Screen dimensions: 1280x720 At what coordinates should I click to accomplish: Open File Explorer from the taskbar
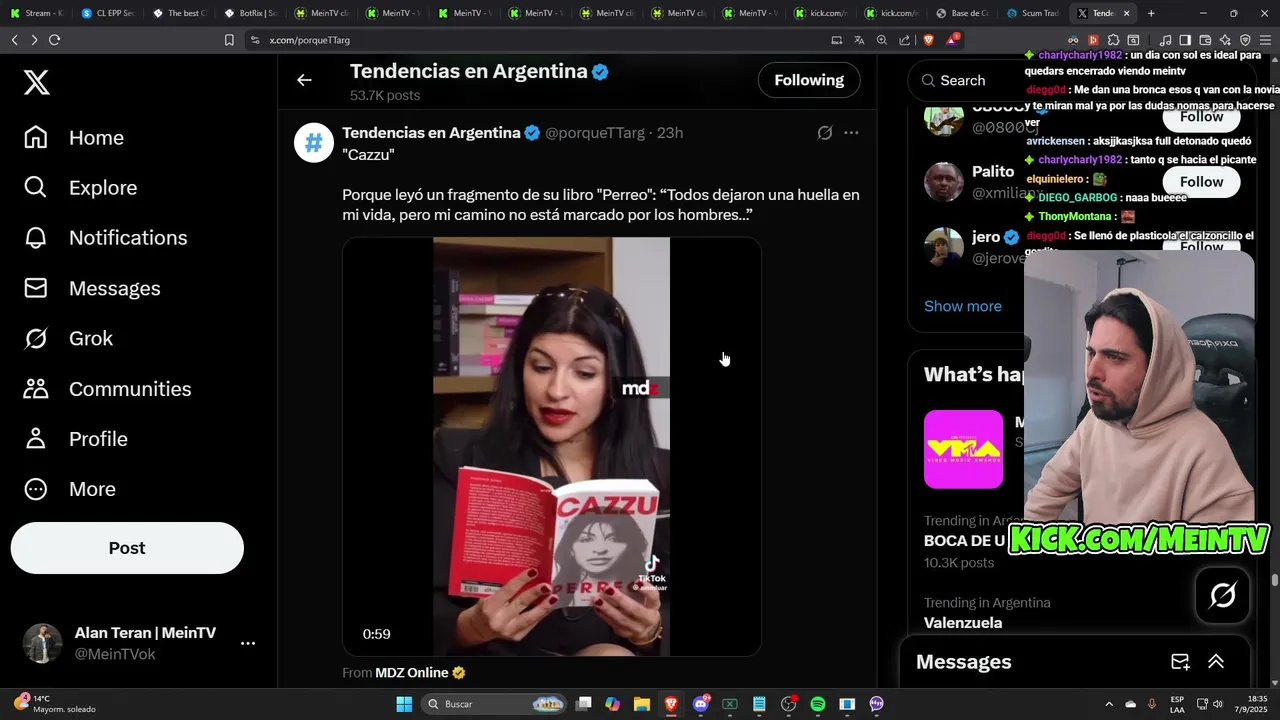click(x=641, y=704)
